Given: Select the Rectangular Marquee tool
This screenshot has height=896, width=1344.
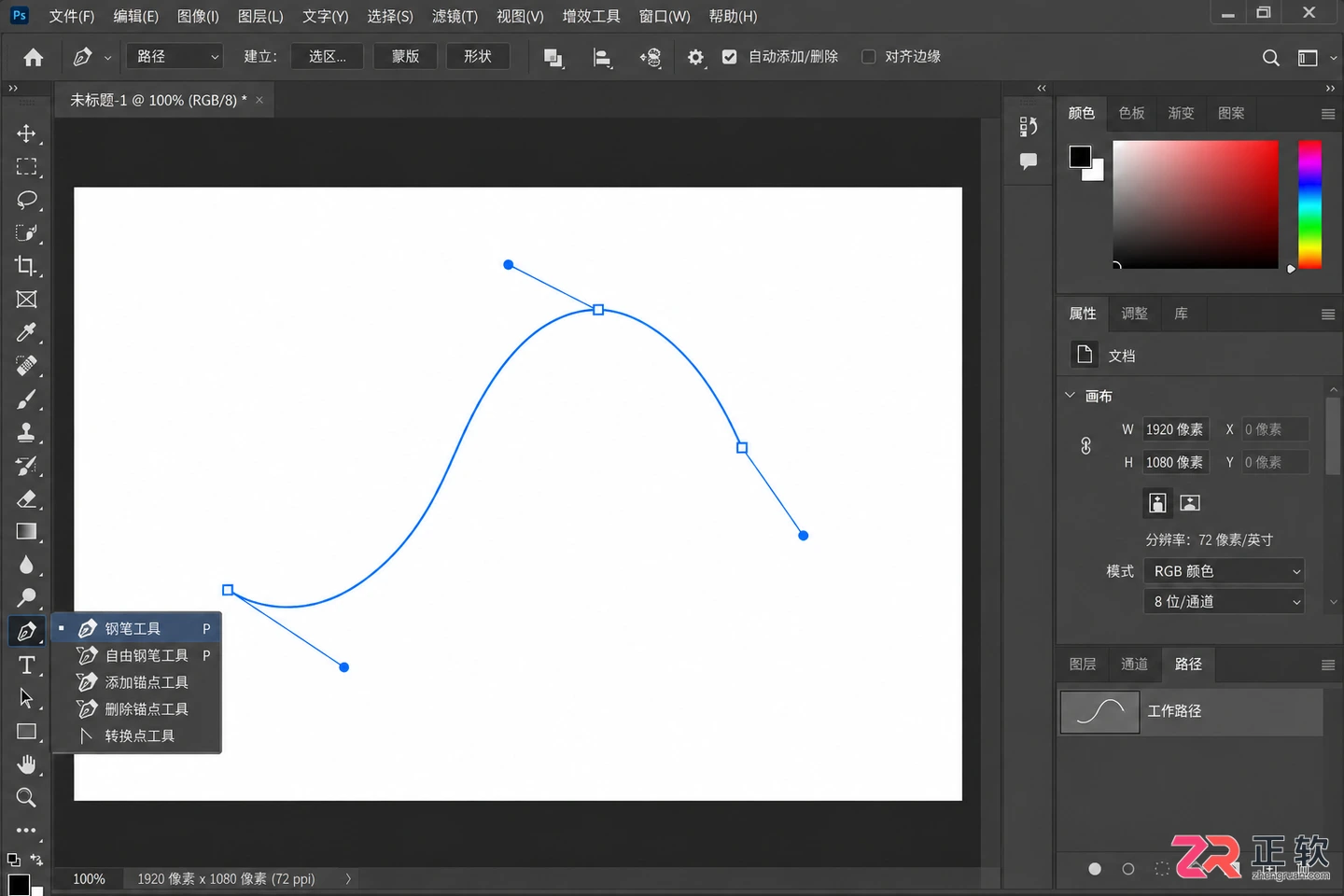Looking at the screenshot, I should tap(26, 167).
